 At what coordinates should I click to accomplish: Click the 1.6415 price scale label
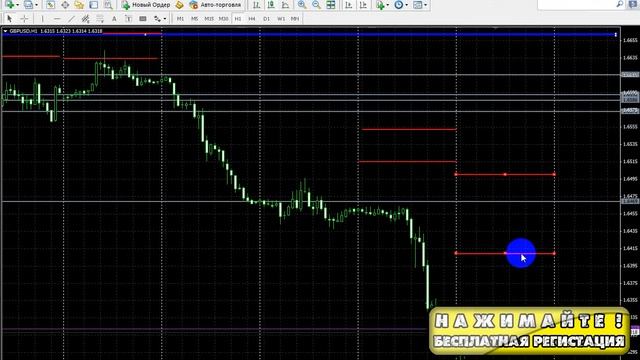tap(630, 248)
